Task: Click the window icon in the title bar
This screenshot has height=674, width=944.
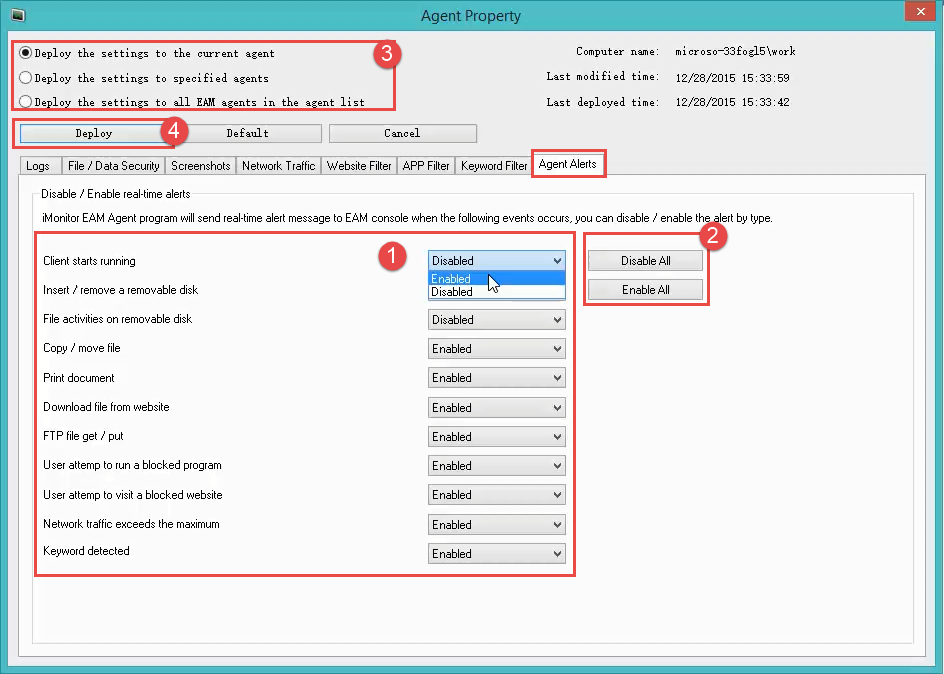Action: 16,15
